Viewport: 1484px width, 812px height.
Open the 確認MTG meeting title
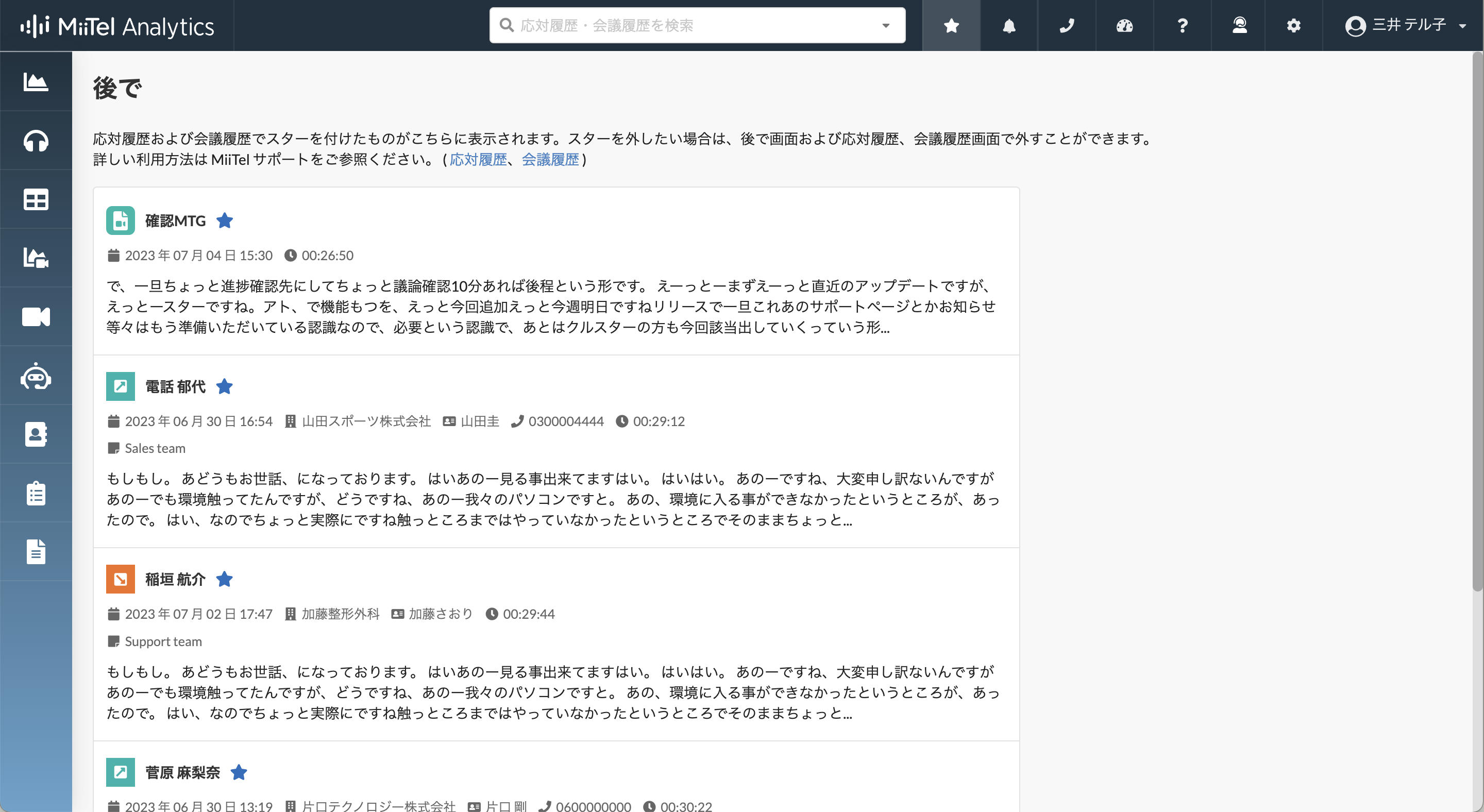[176, 221]
